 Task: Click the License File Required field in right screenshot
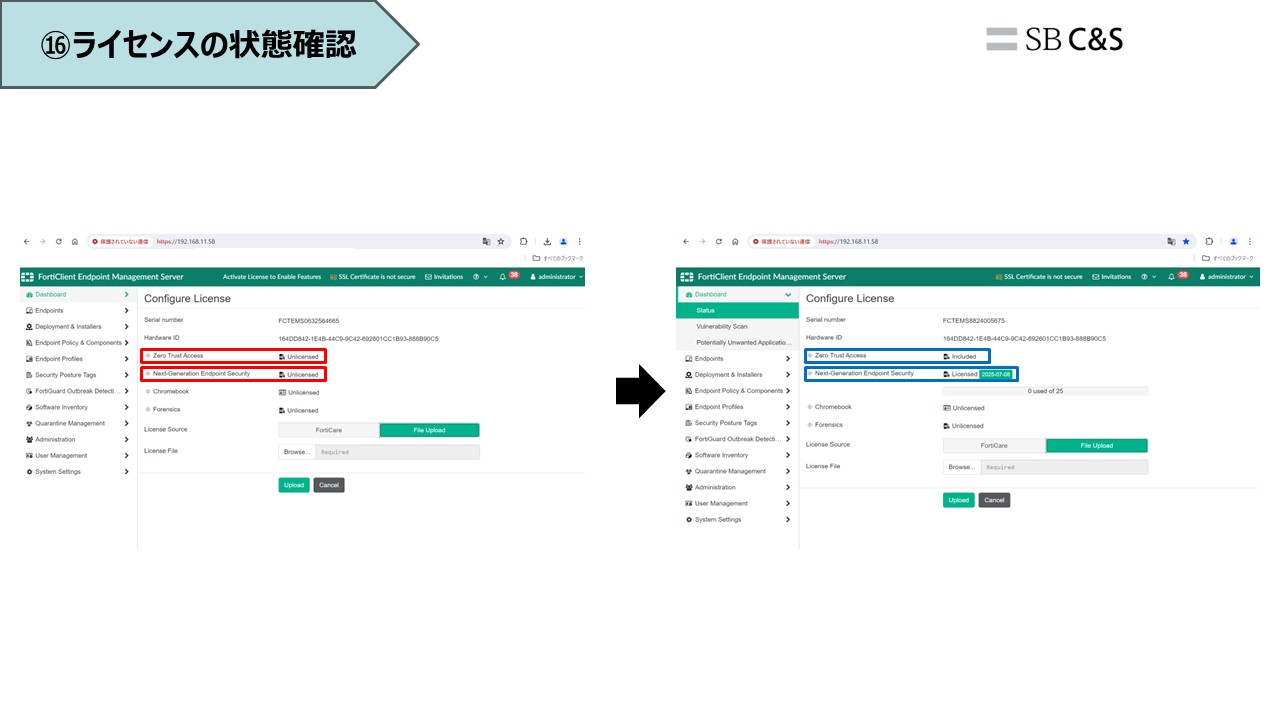(x=1064, y=467)
